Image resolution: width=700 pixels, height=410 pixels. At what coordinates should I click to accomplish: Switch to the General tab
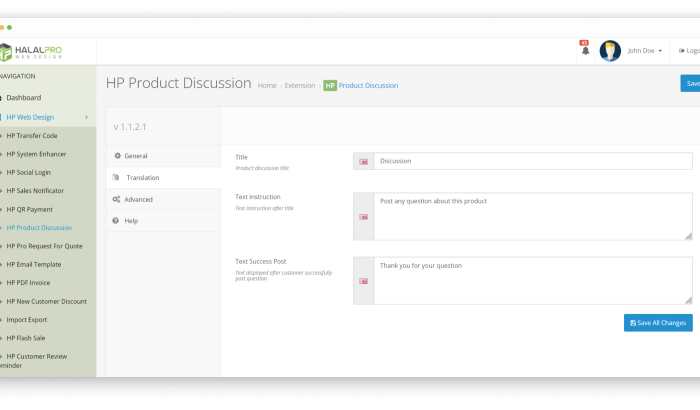click(135, 156)
